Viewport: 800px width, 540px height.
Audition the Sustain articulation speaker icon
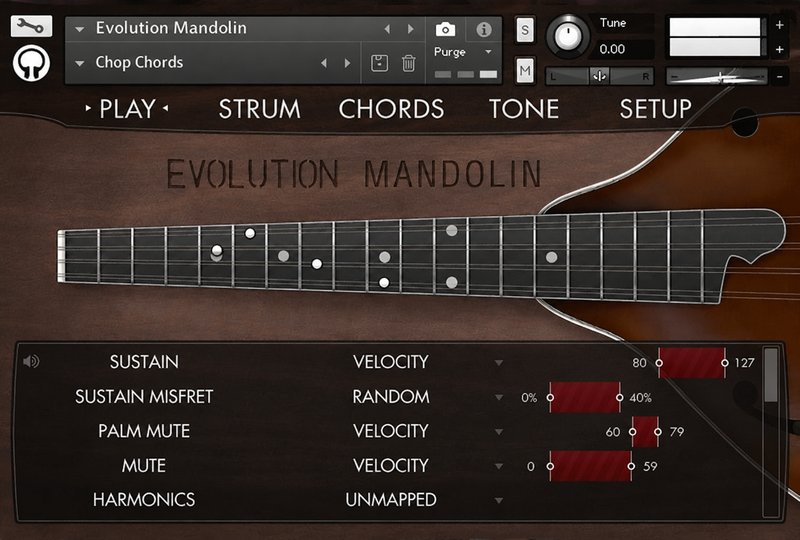click(31, 361)
